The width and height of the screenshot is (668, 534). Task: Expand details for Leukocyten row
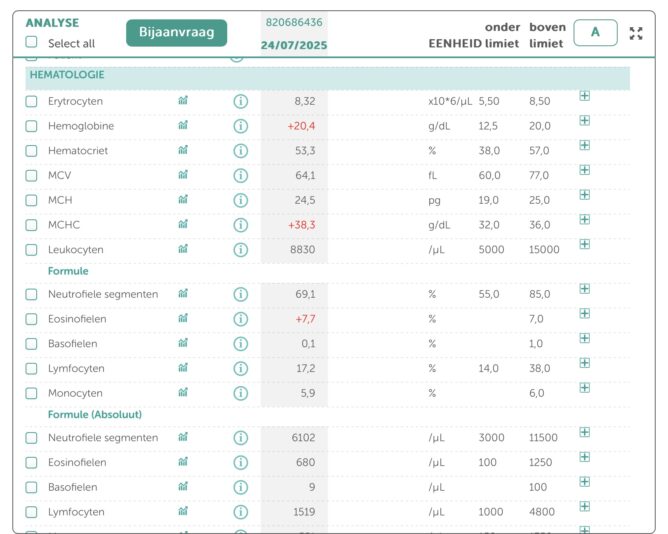click(x=585, y=244)
